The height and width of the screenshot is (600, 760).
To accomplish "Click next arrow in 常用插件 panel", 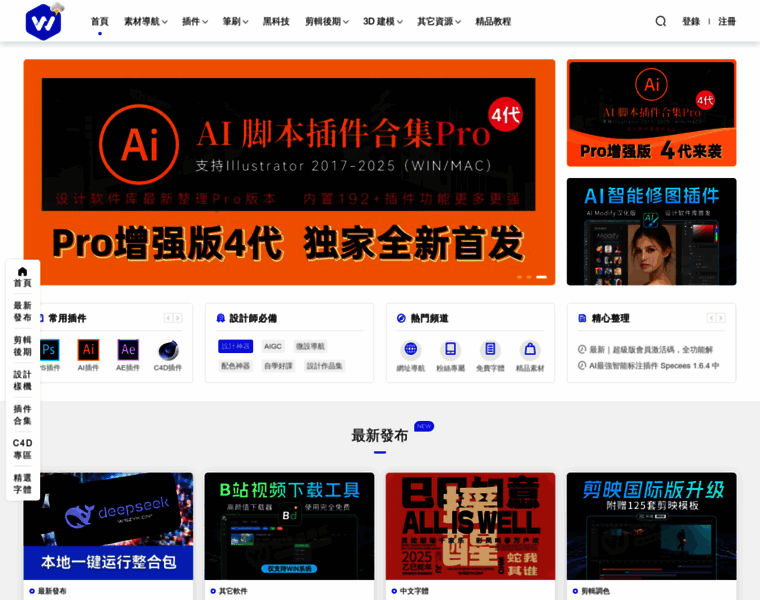I will coord(178,318).
